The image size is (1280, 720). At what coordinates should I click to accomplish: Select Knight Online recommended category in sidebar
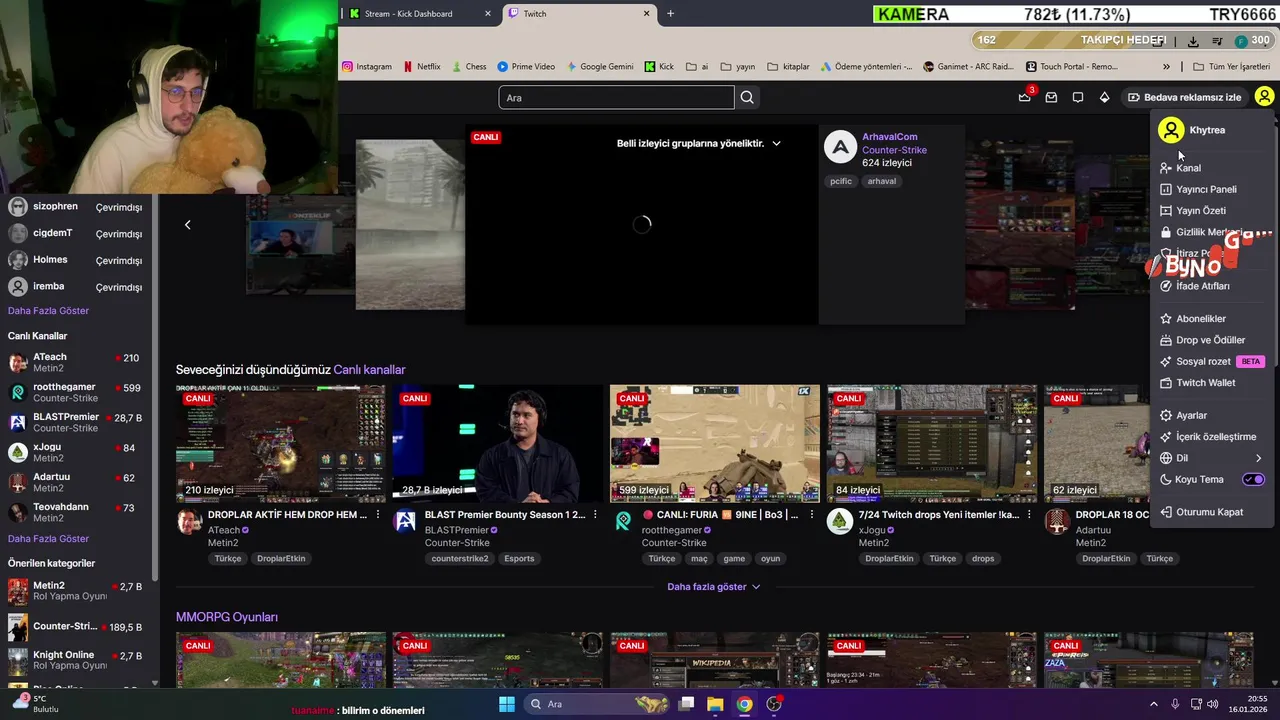point(75,660)
